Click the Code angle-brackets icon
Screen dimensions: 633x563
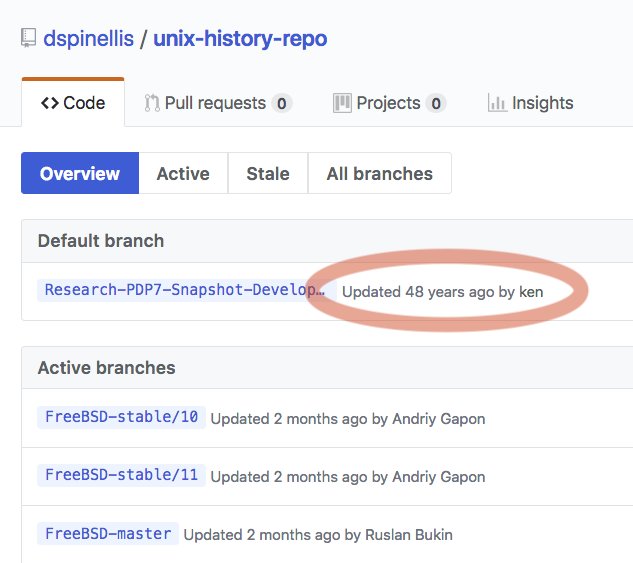50,103
